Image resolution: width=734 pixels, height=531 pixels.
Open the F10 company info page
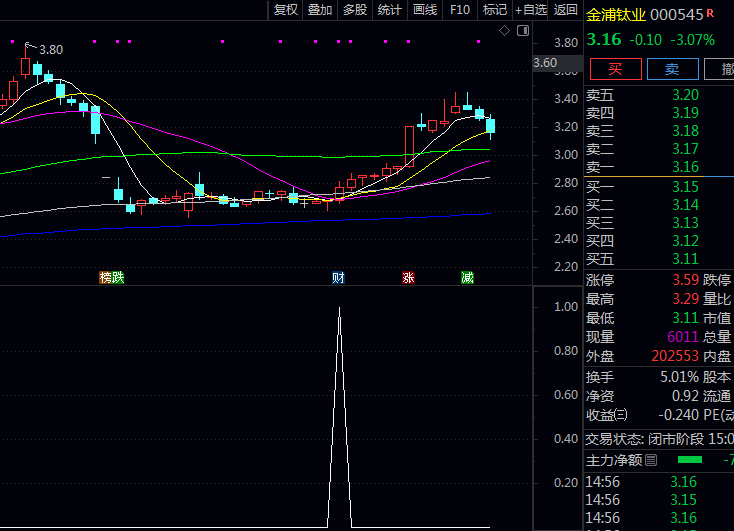tap(460, 10)
